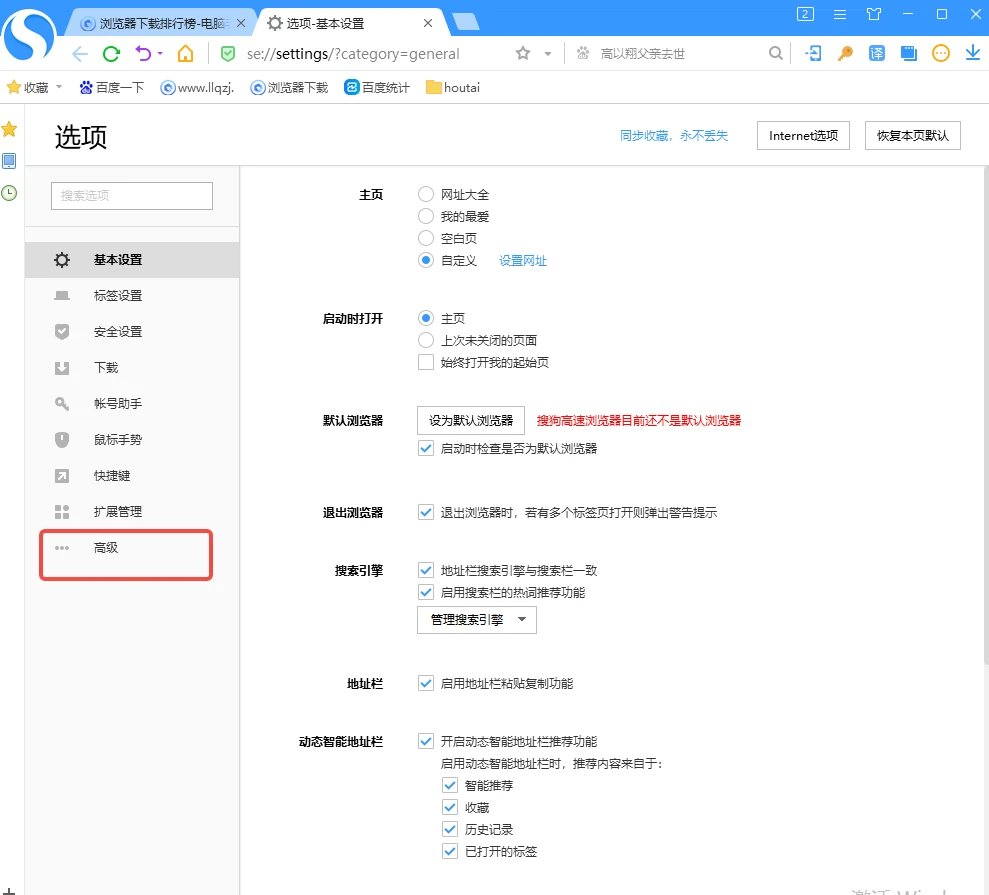The height and width of the screenshot is (895, 989).
Task: Open 帐号助手 settings category
Action: pyautogui.click(x=132, y=404)
